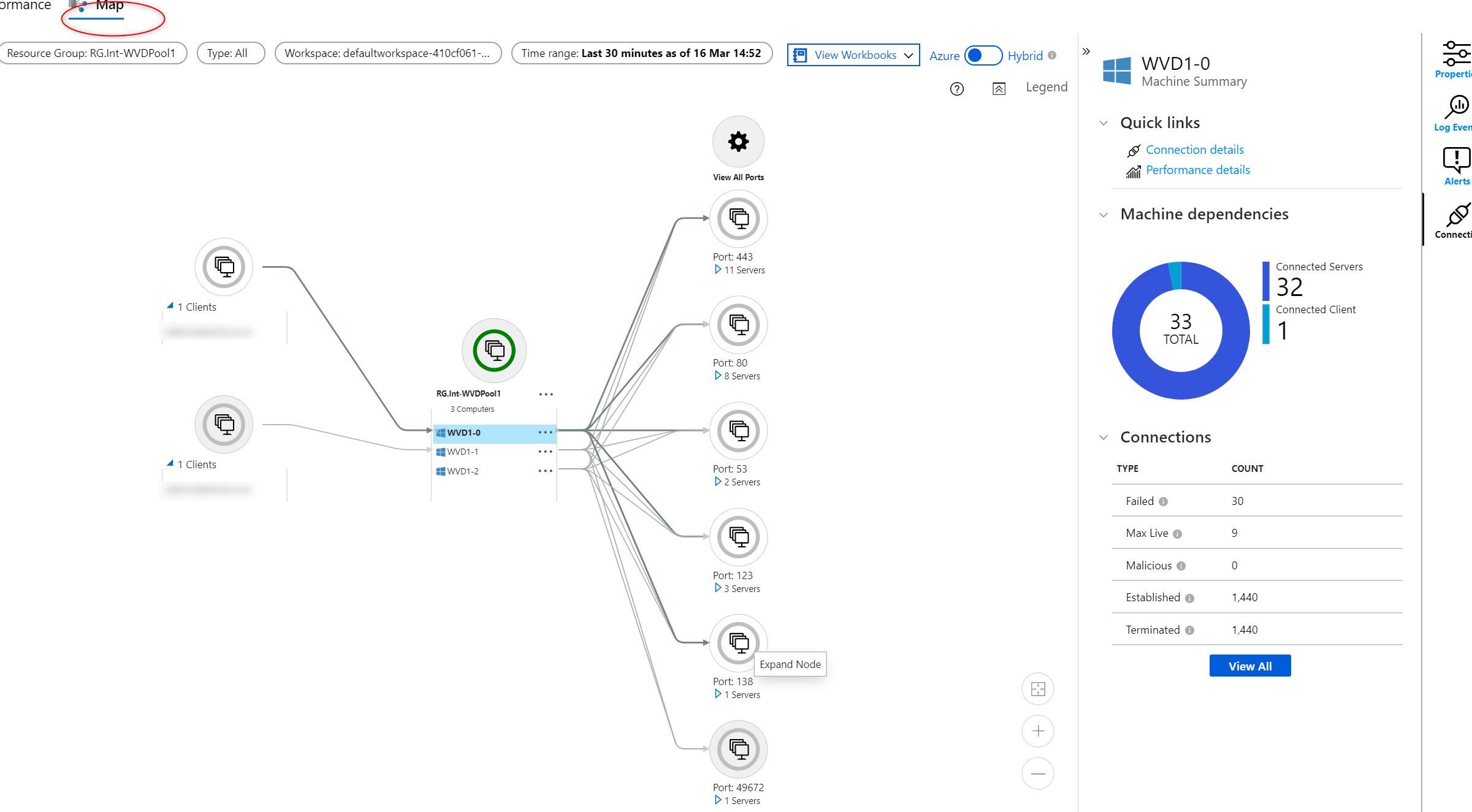Change the Workspace filter pill
Image resolution: width=1472 pixels, height=812 pixels.
pyautogui.click(x=388, y=53)
